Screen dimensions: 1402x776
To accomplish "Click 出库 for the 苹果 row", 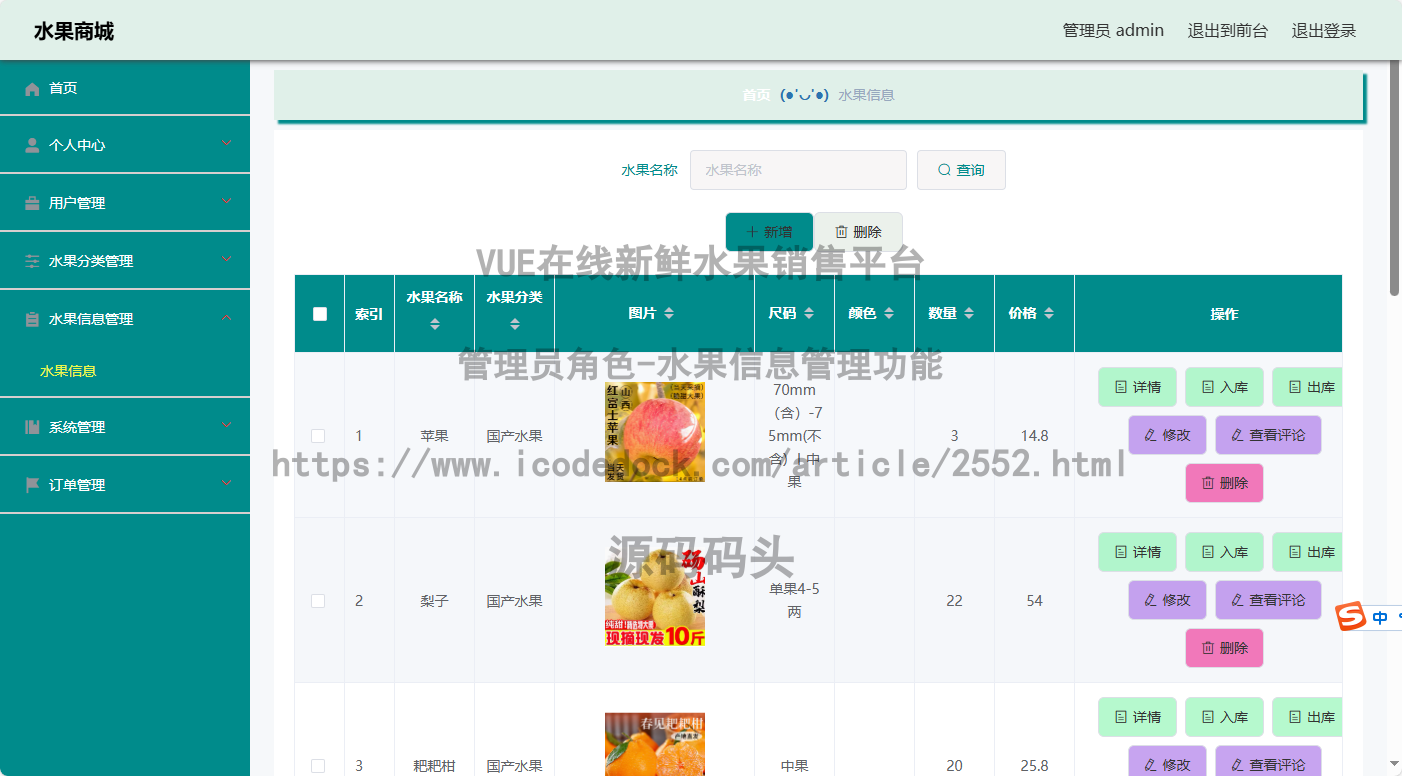I will click(x=1307, y=387).
